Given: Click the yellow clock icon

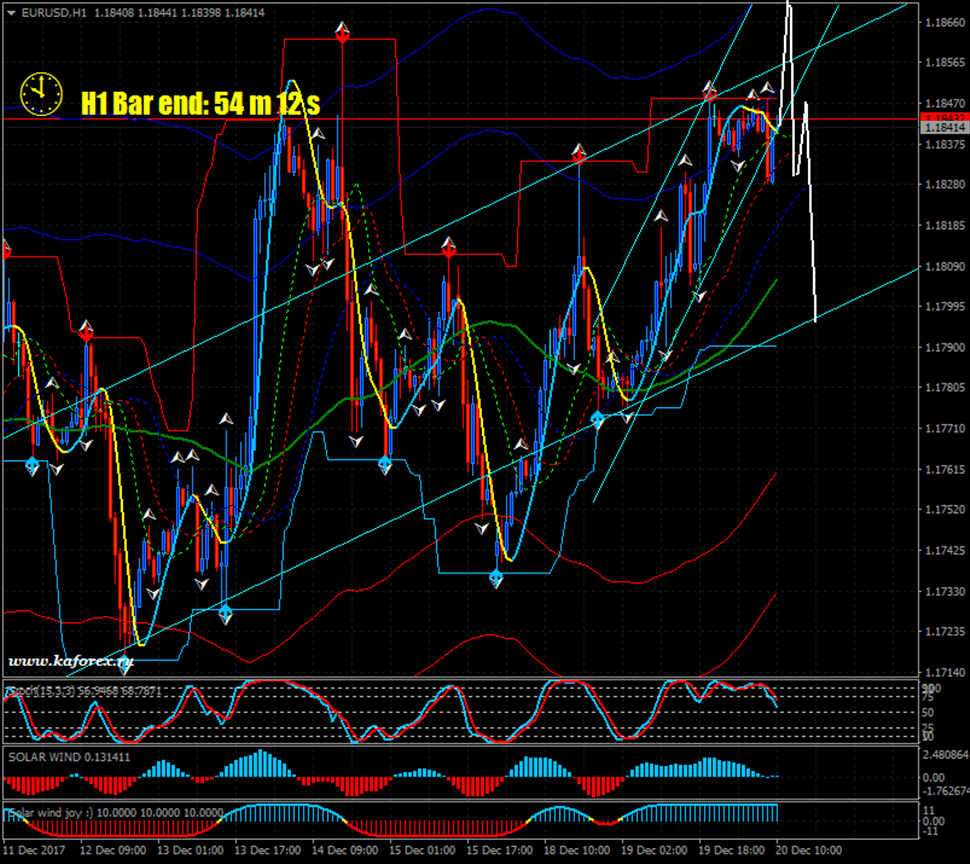Looking at the screenshot, I should click(x=38, y=93).
